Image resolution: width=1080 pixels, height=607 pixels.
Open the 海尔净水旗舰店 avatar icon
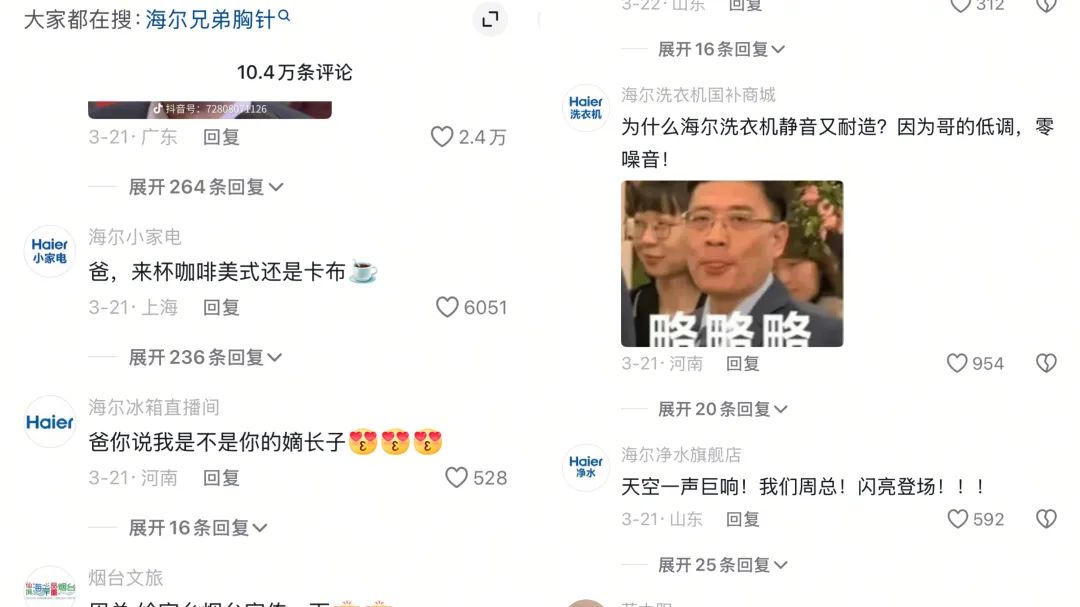click(x=585, y=467)
